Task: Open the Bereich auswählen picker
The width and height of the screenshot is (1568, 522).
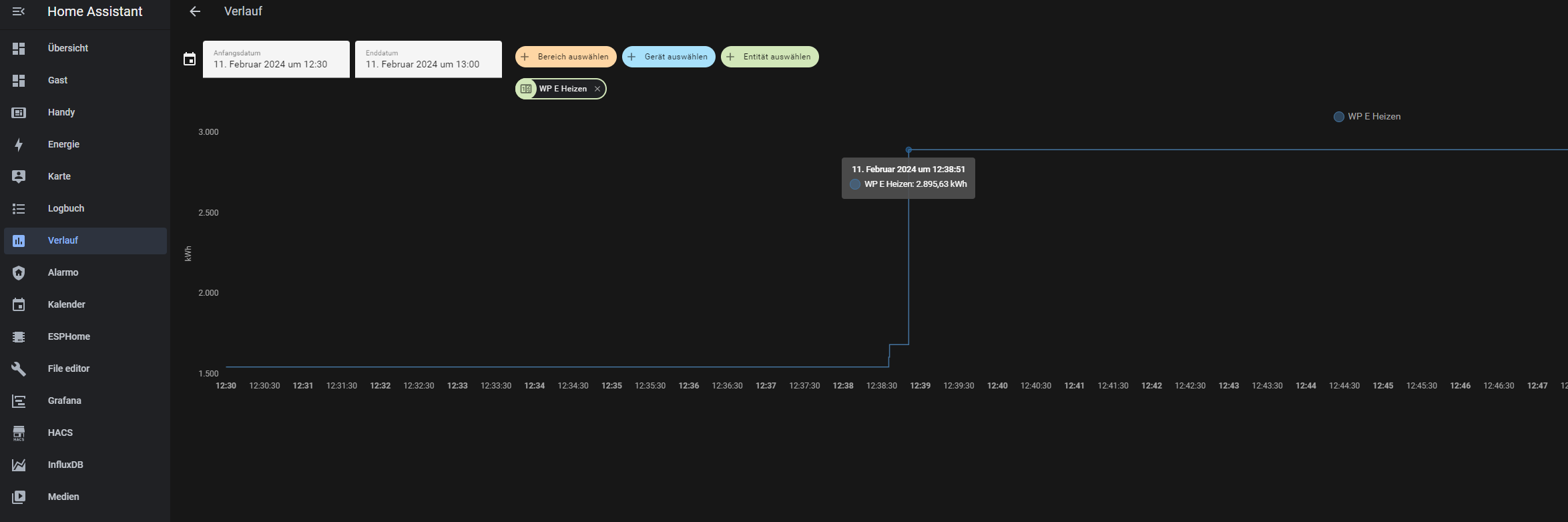Action: [x=565, y=57]
